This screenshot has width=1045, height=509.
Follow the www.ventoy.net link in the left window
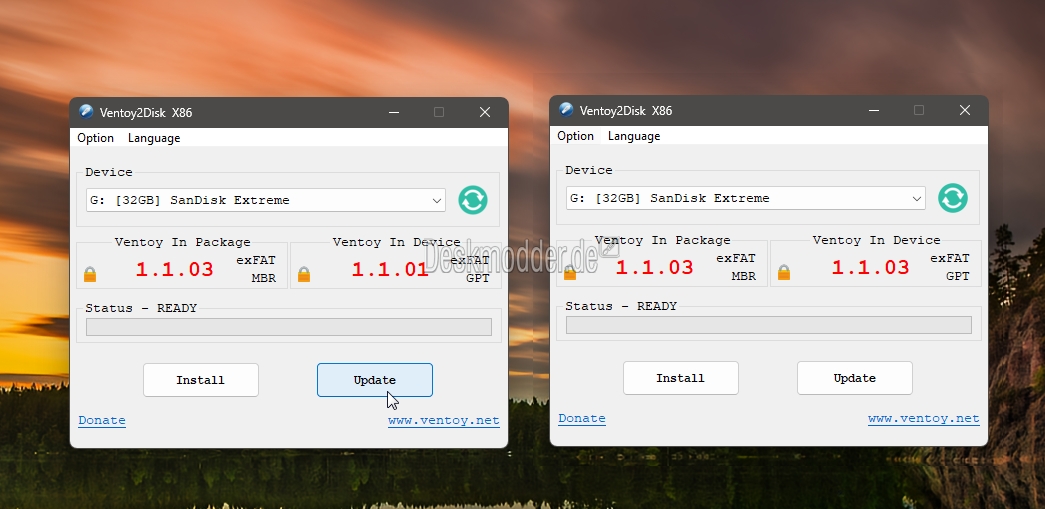click(444, 420)
